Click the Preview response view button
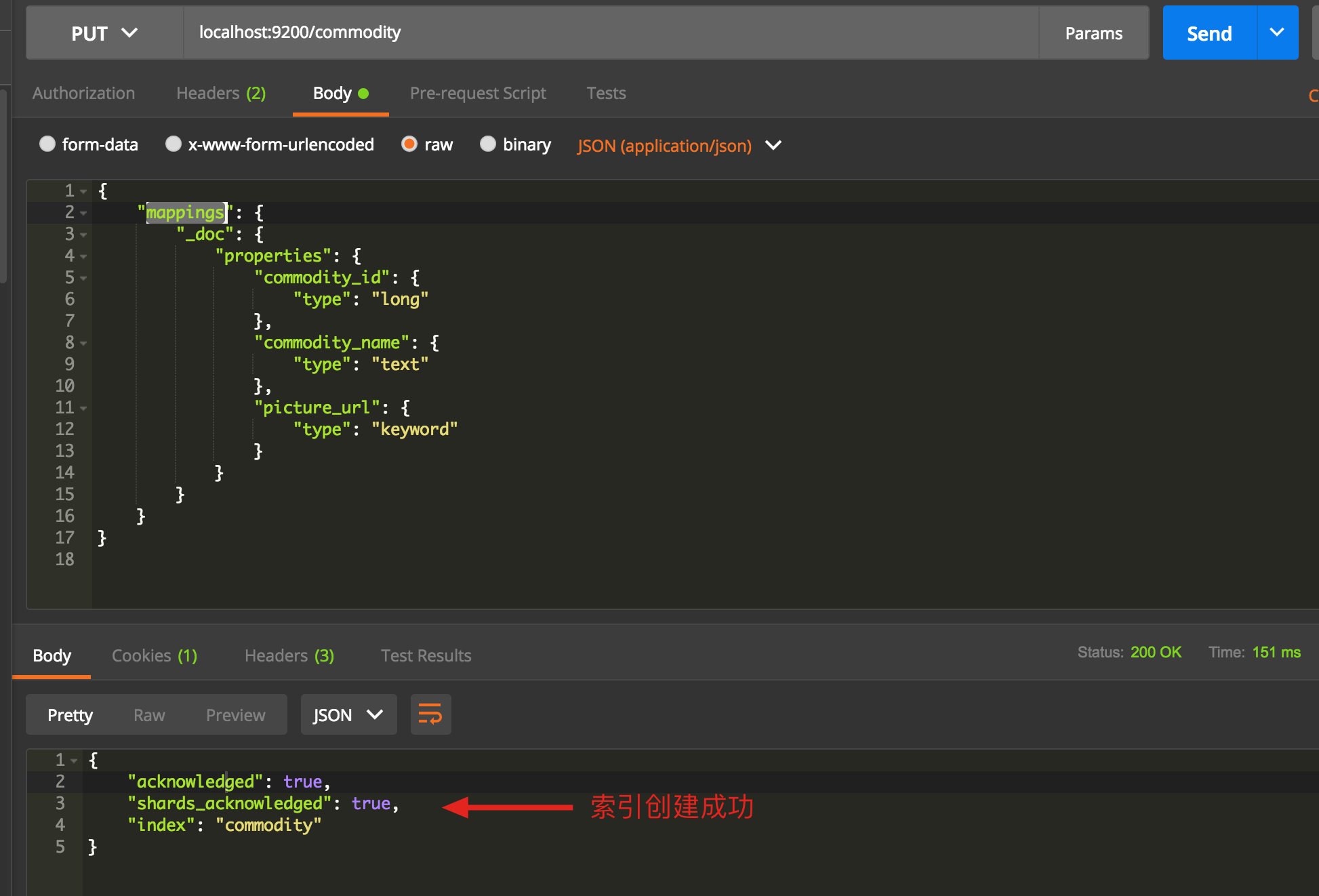The image size is (1319, 896). tap(233, 715)
